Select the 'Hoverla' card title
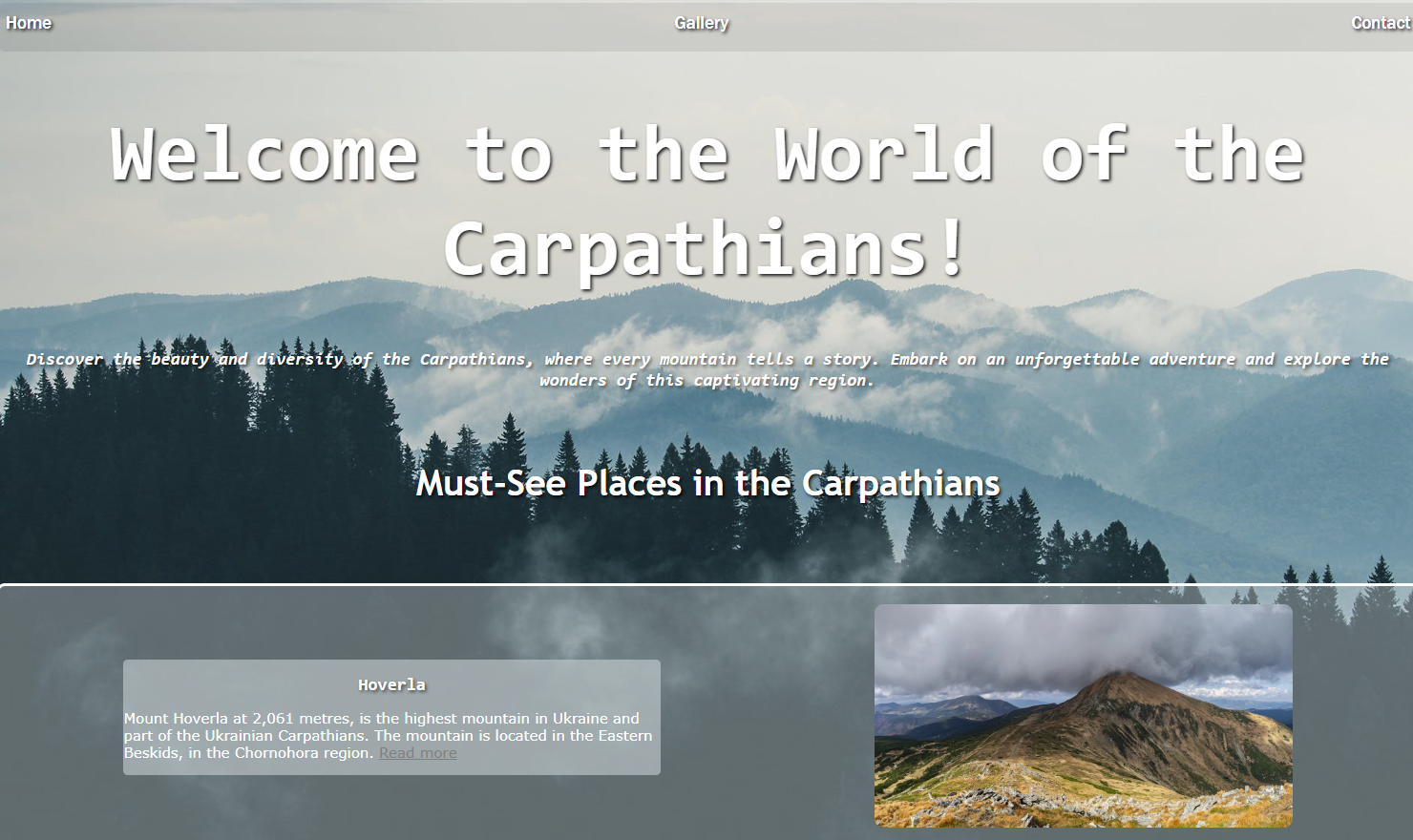The image size is (1413, 840). [x=391, y=684]
